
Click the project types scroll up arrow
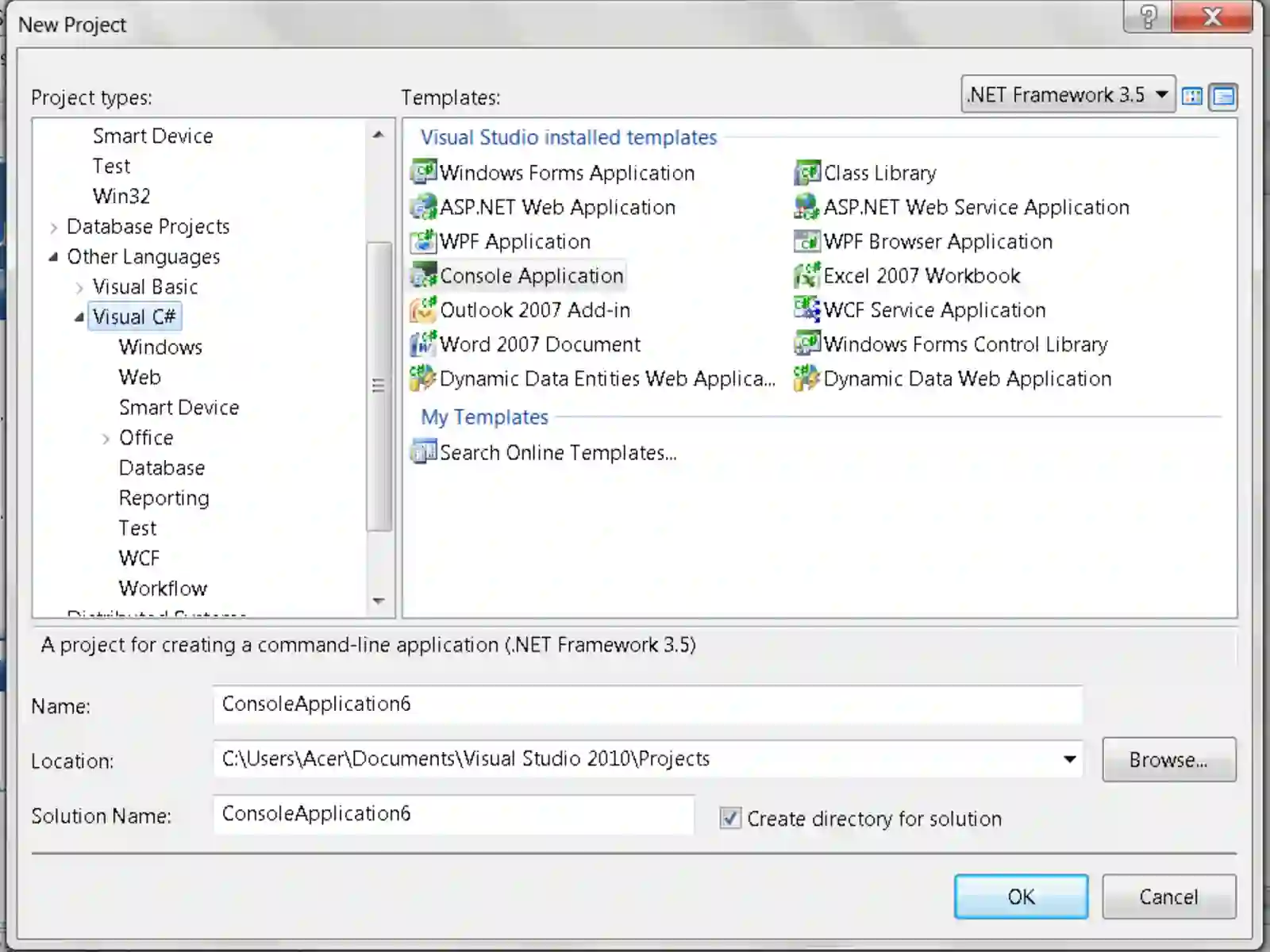tap(379, 135)
